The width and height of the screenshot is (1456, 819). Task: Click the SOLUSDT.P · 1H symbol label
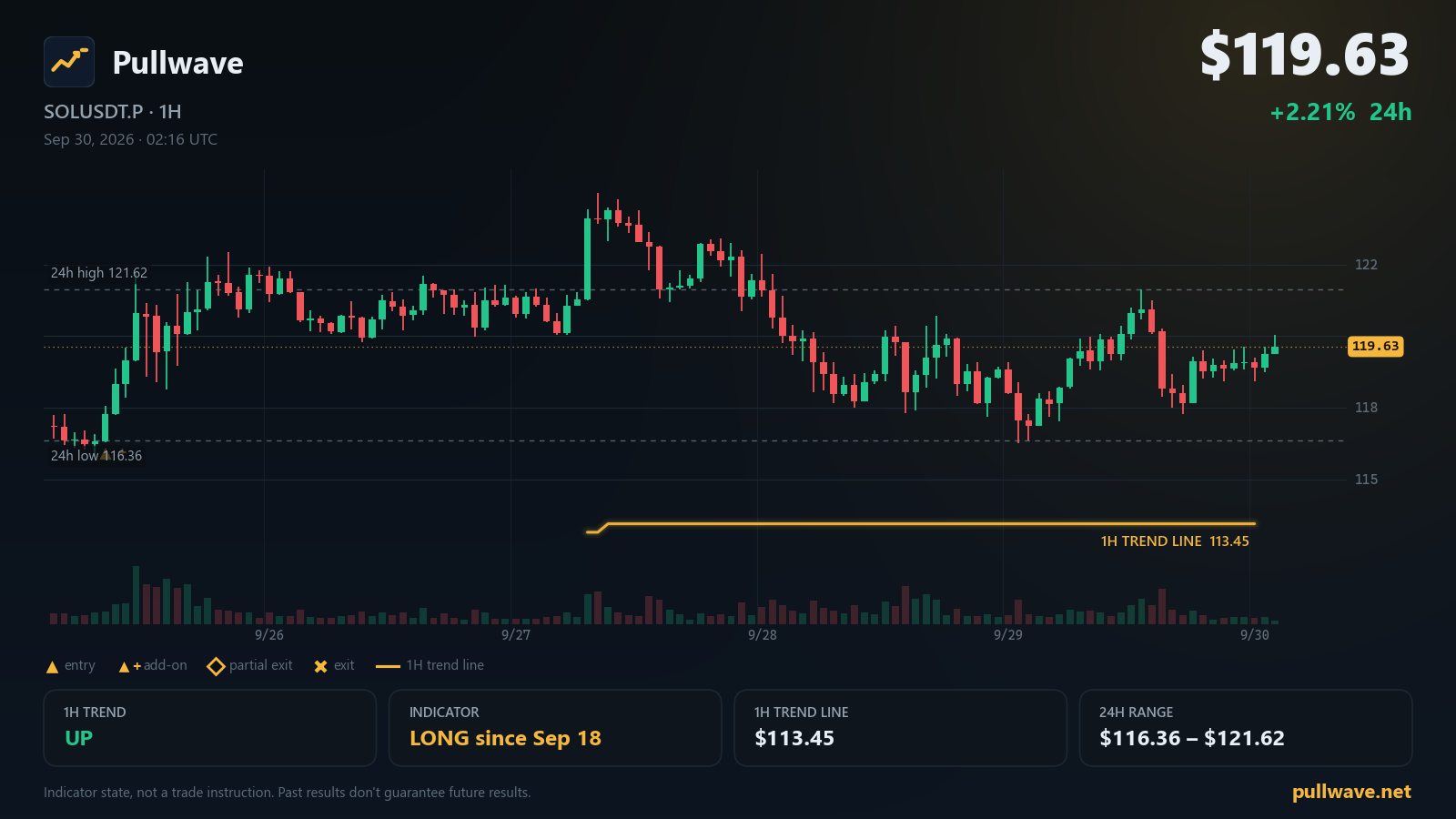pos(113,112)
